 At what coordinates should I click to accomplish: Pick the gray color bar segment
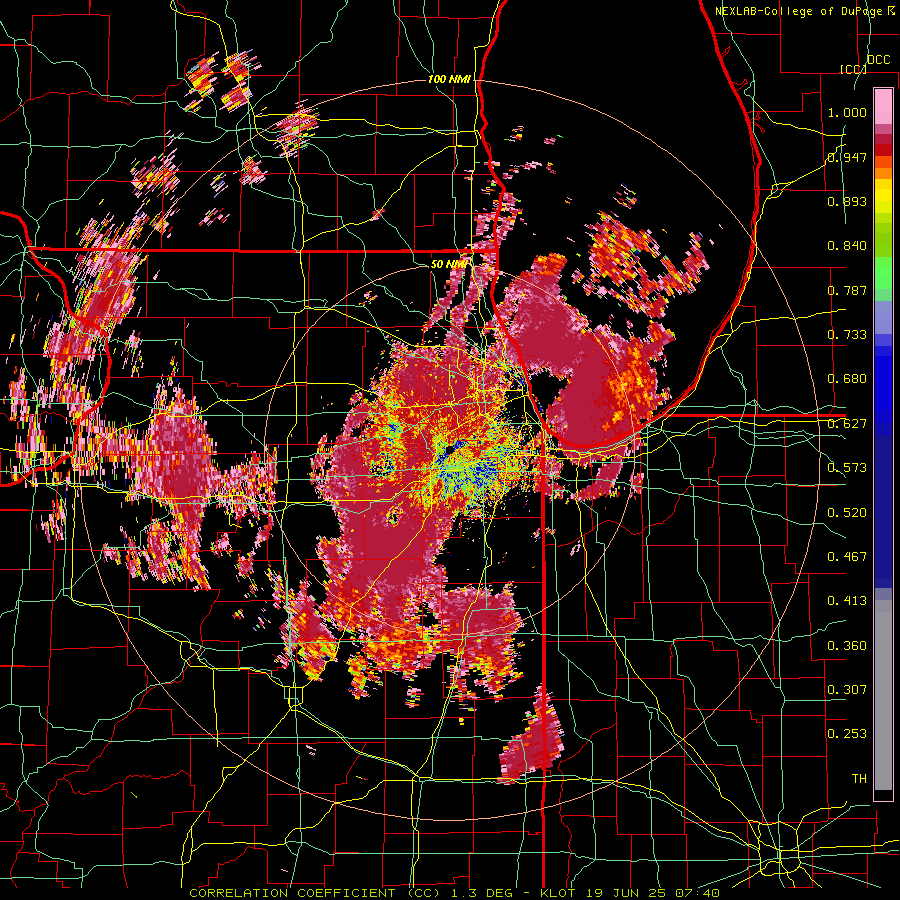pos(883,695)
